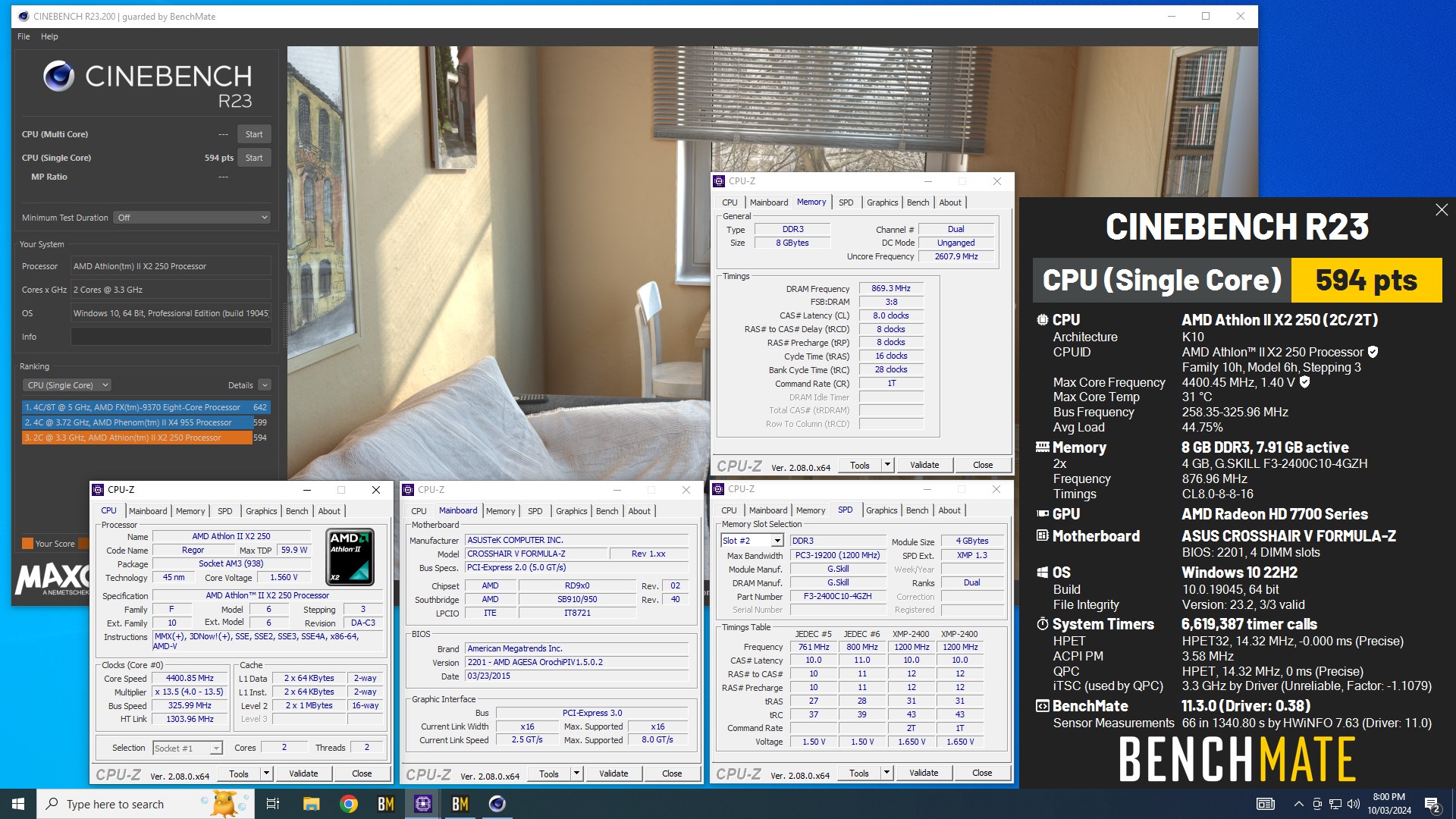The image size is (1456, 819).
Task: Click the verified shield icon next to CPUID
Action: [1373, 352]
